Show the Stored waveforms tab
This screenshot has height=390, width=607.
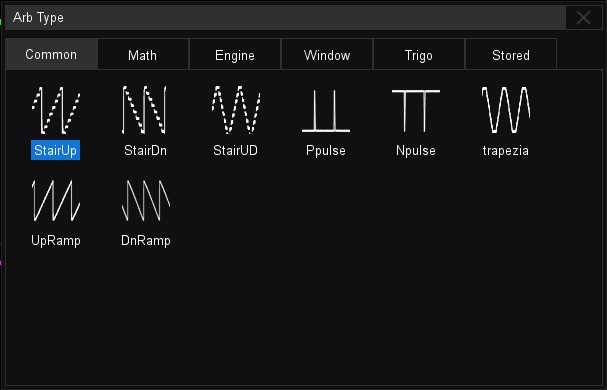[x=511, y=55]
